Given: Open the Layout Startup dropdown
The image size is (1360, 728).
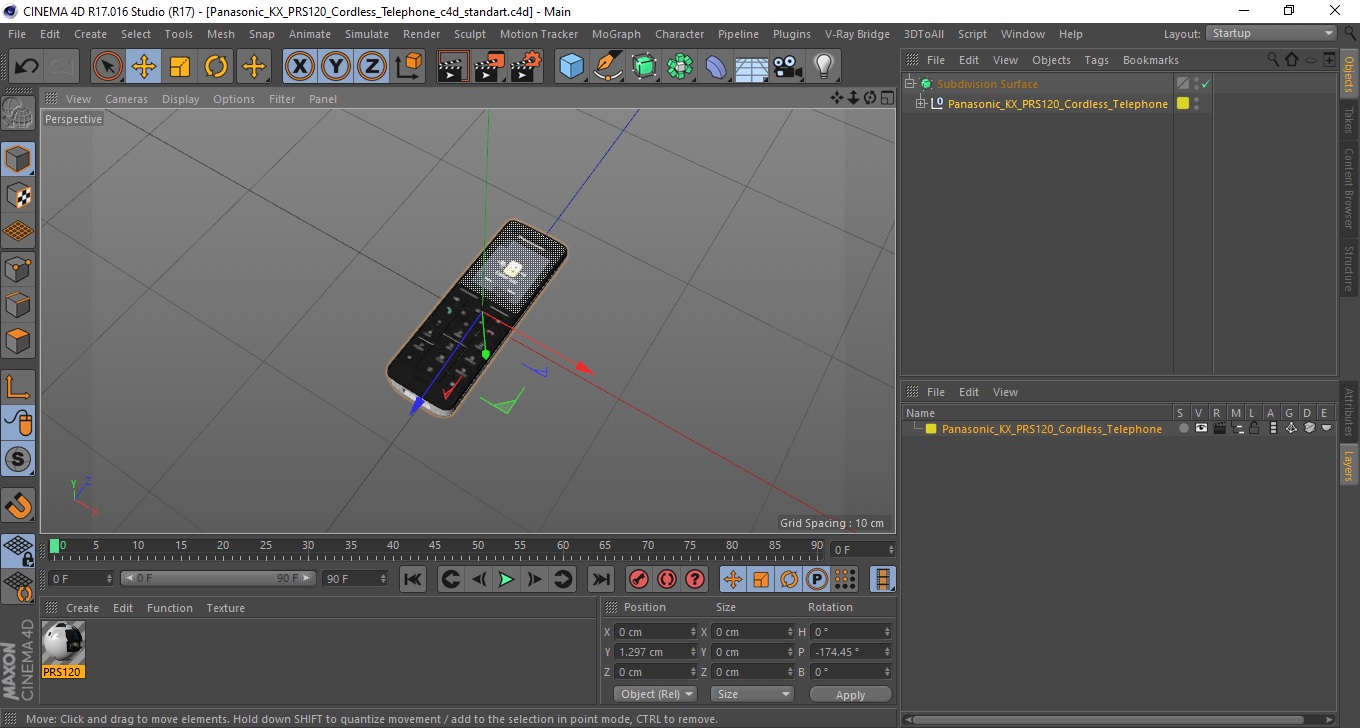Looking at the screenshot, I should point(1272,33).
